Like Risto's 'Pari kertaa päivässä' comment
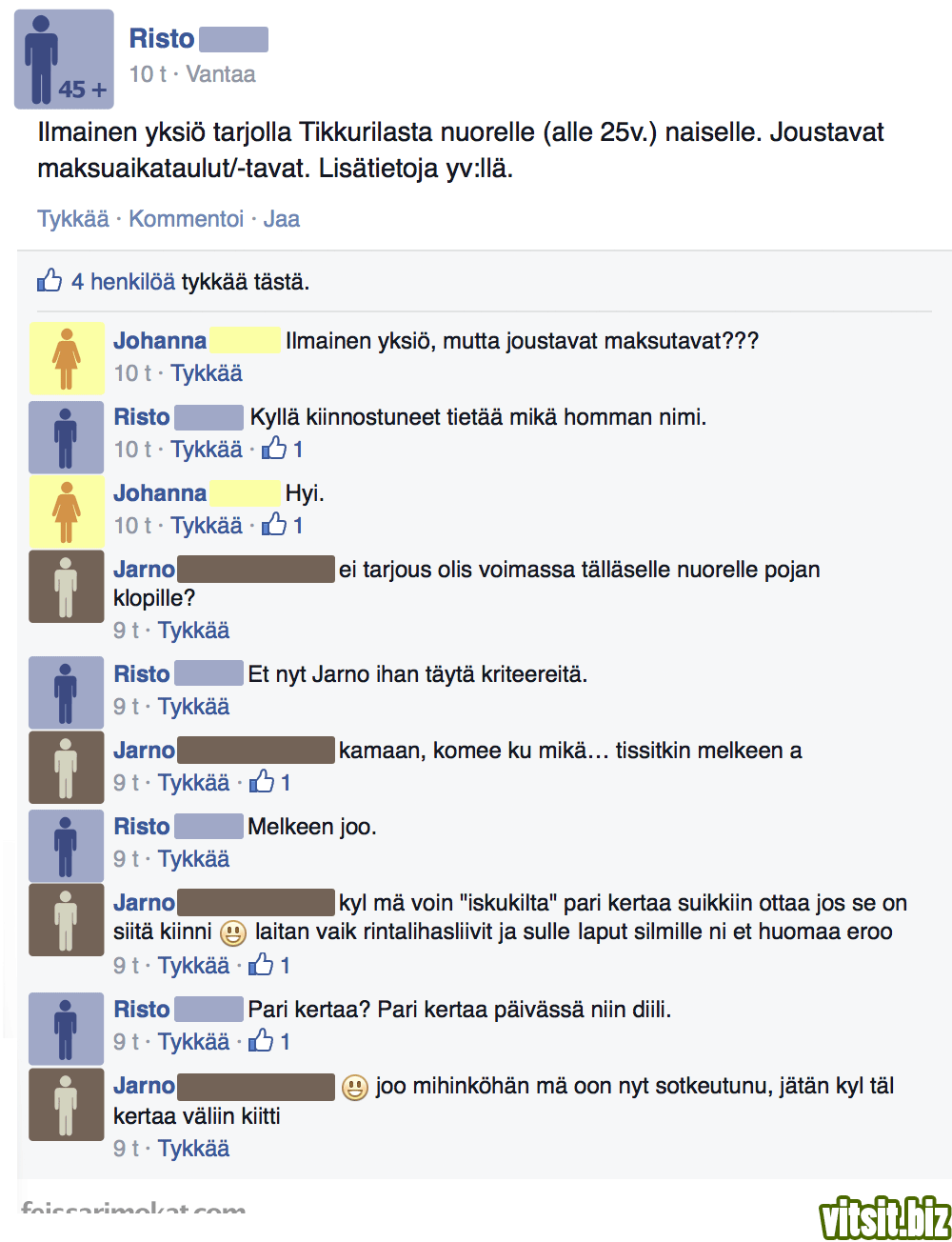Image resolution: width=952 pixels, height=1242 pixels. click(193, 1042)
